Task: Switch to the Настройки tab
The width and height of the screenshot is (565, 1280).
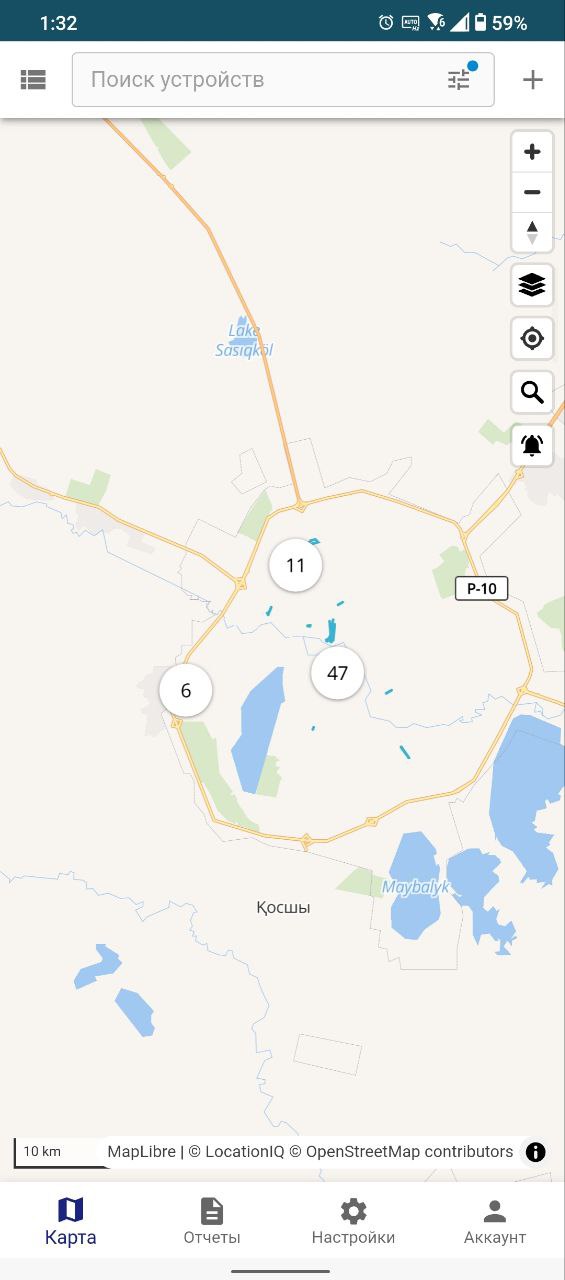Action: 353,1221
